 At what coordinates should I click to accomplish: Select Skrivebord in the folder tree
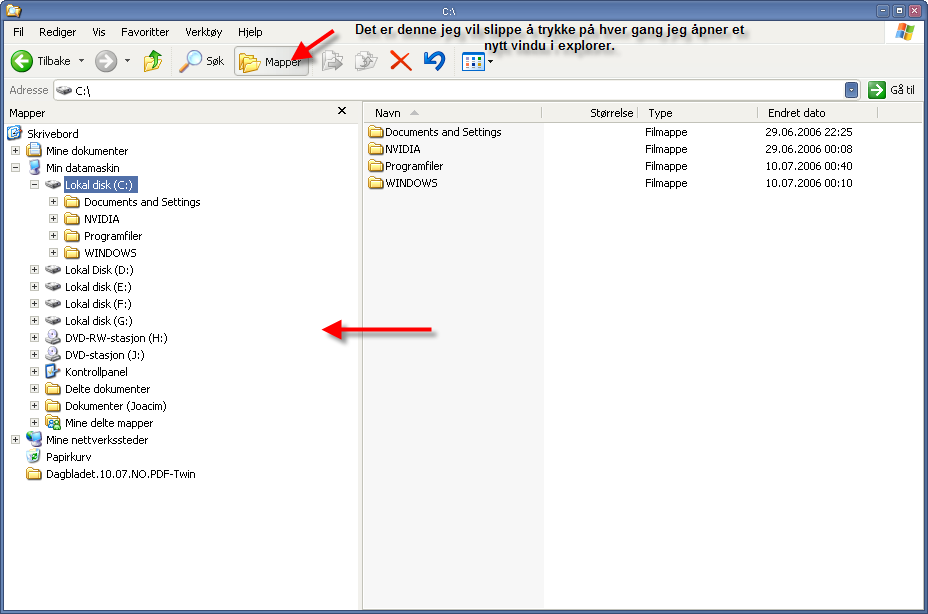coord(52,134)
